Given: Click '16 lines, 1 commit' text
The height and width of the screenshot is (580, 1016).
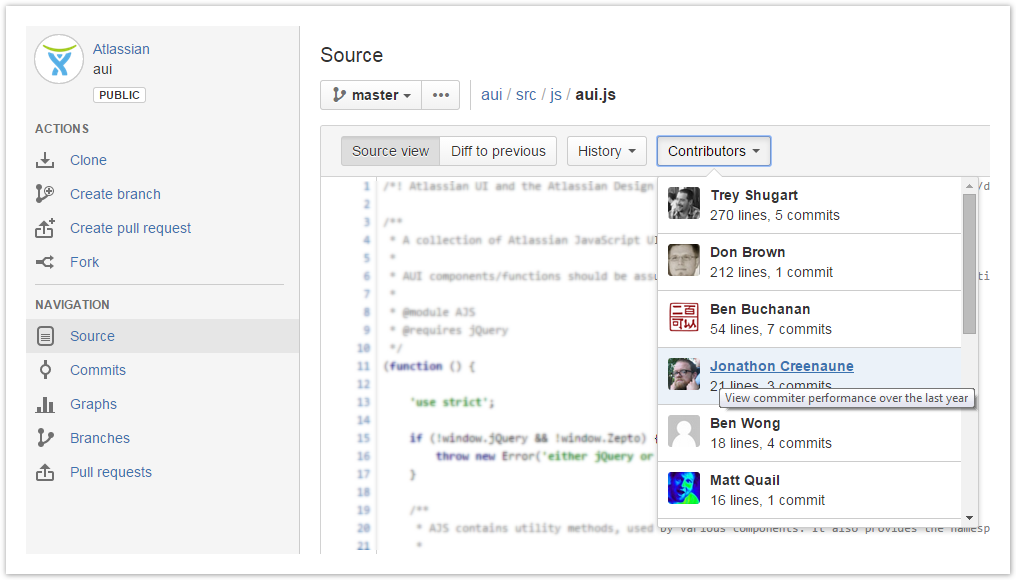Looking at the screenshot, I should (767, 500).
